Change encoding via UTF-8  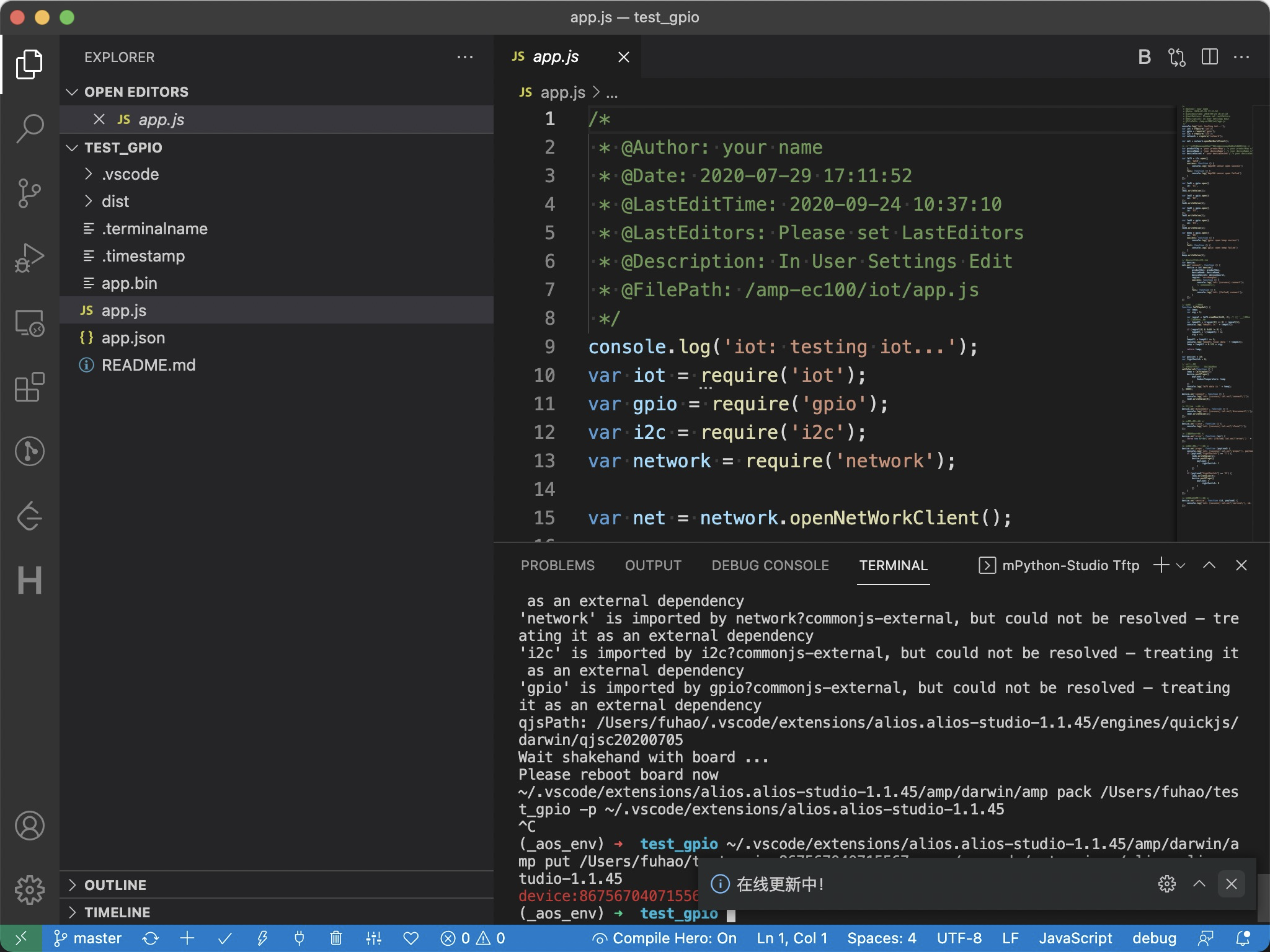pos(959,938)
